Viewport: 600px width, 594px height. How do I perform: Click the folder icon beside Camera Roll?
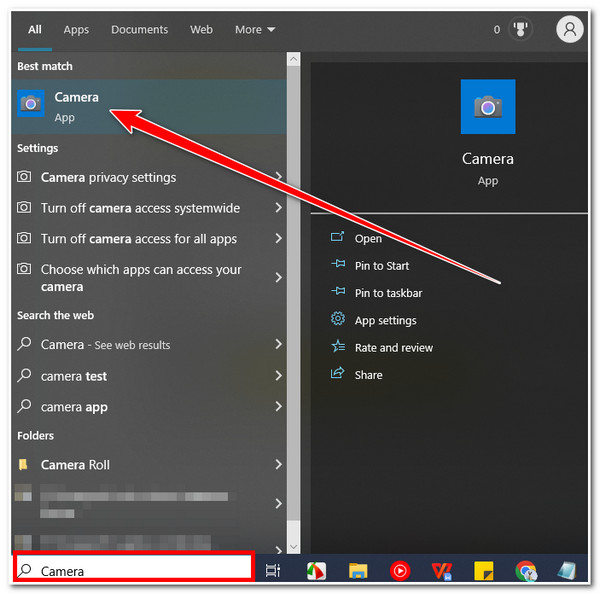click(23, 464)
